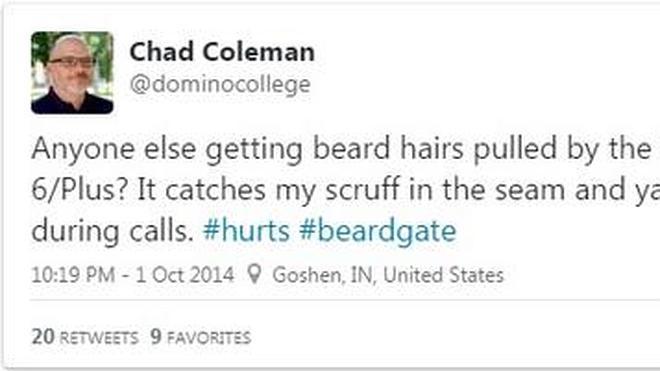Open the #beardgate hashtag
Viewport: 660px width, 371px height.
tap(378, 231)
